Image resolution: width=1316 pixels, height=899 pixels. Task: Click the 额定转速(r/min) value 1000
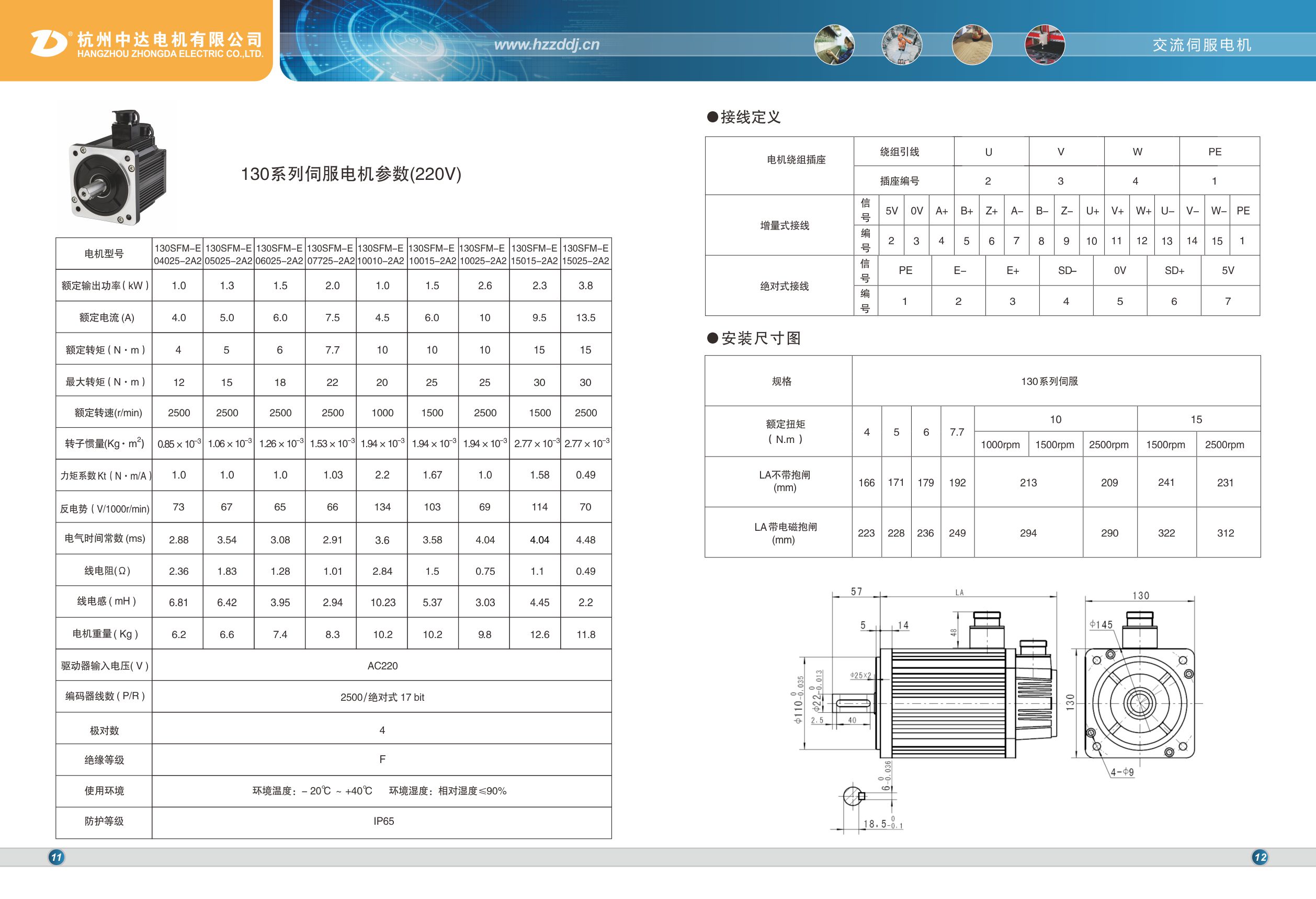(x=382, y=413)
